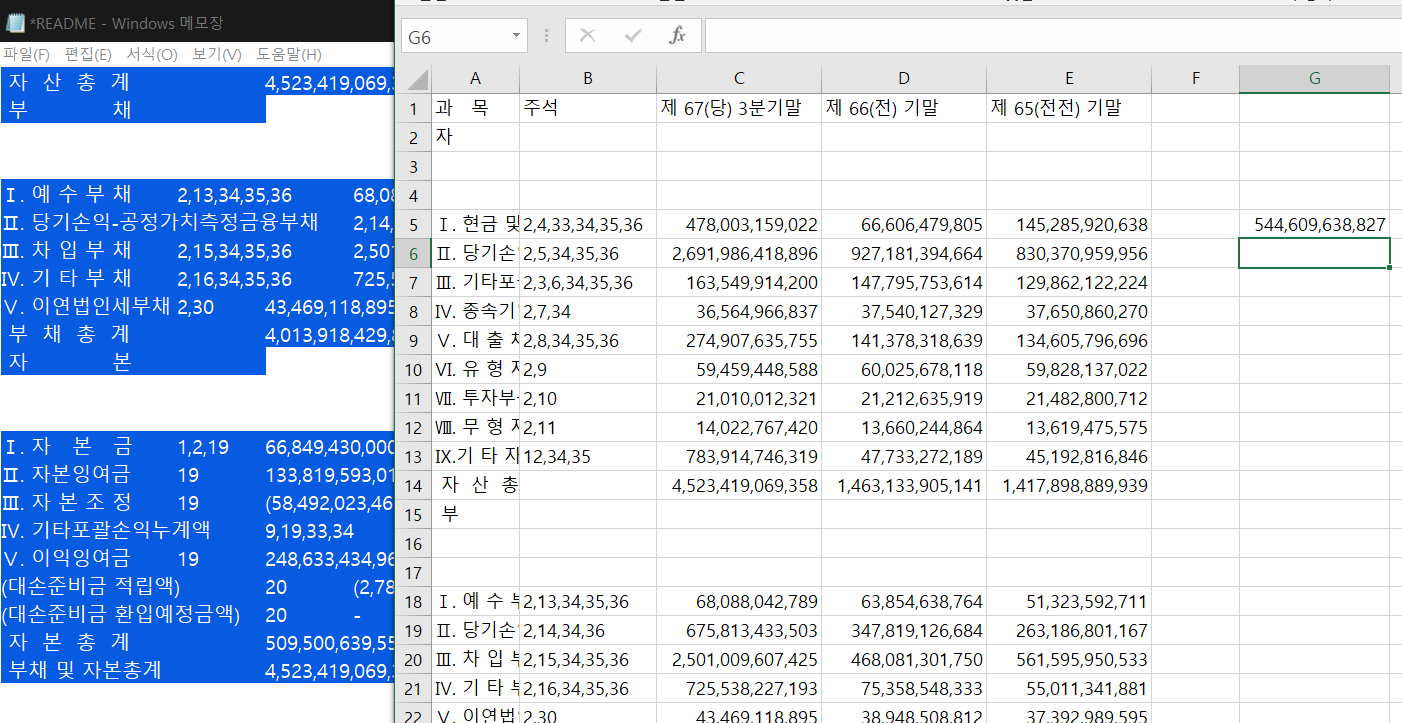Open the 도움말(H) menu in Notepad

(x=289, y=54)
